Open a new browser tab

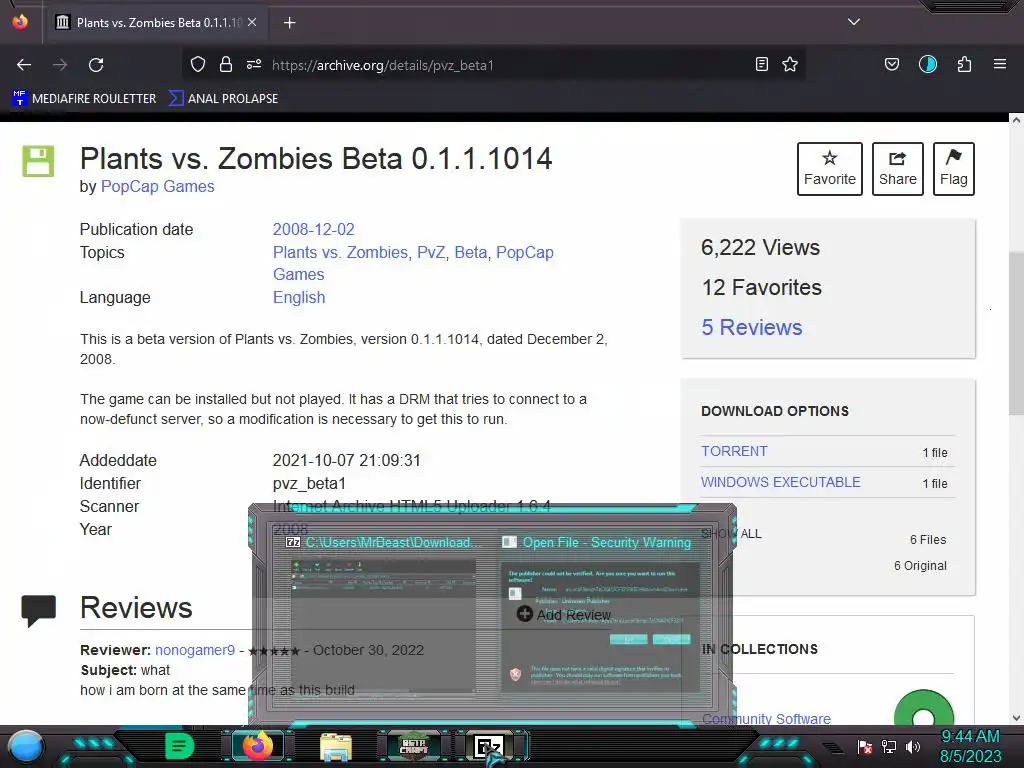click(289, 23)
